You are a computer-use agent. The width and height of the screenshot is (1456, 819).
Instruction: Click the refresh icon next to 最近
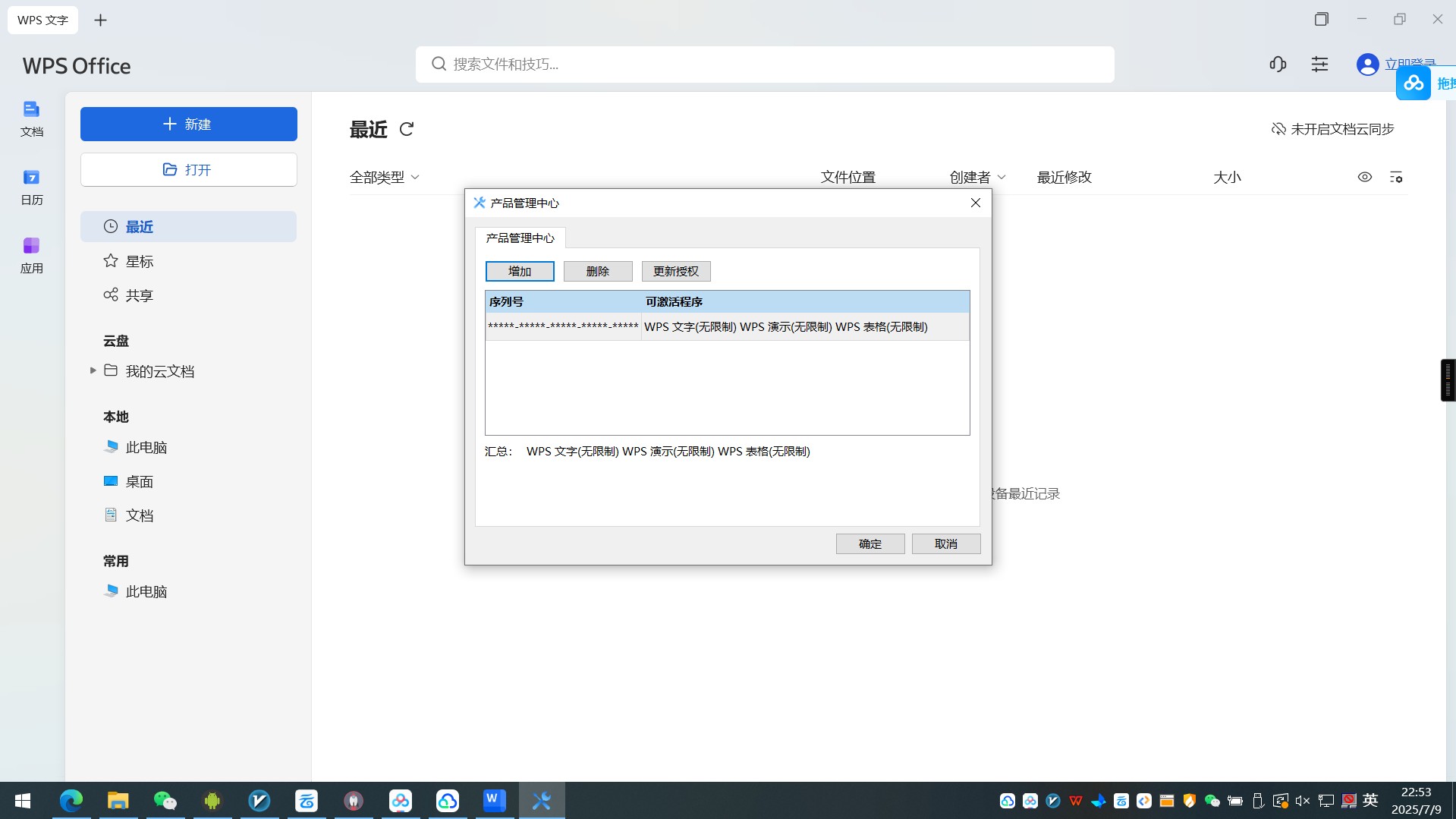[x=407, y=129]
